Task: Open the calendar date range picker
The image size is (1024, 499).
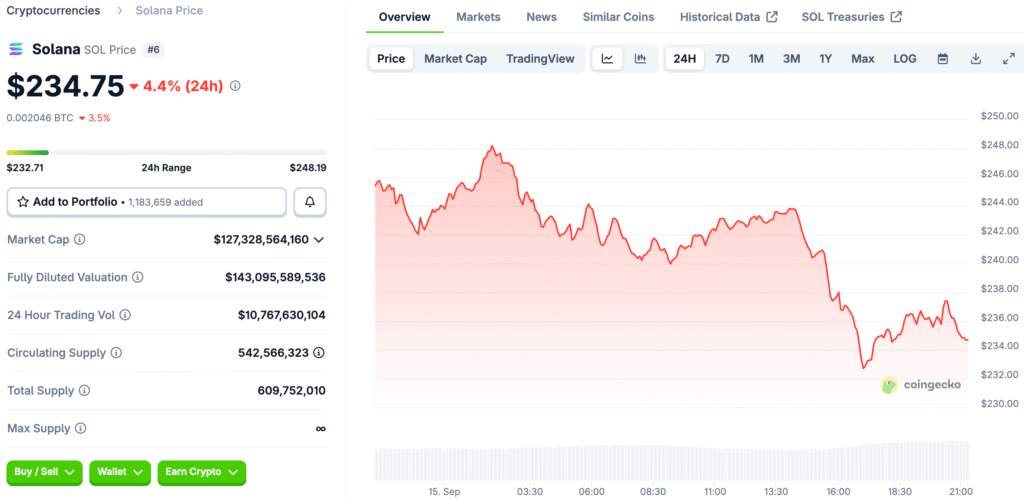Action: (x=943, y=59)
